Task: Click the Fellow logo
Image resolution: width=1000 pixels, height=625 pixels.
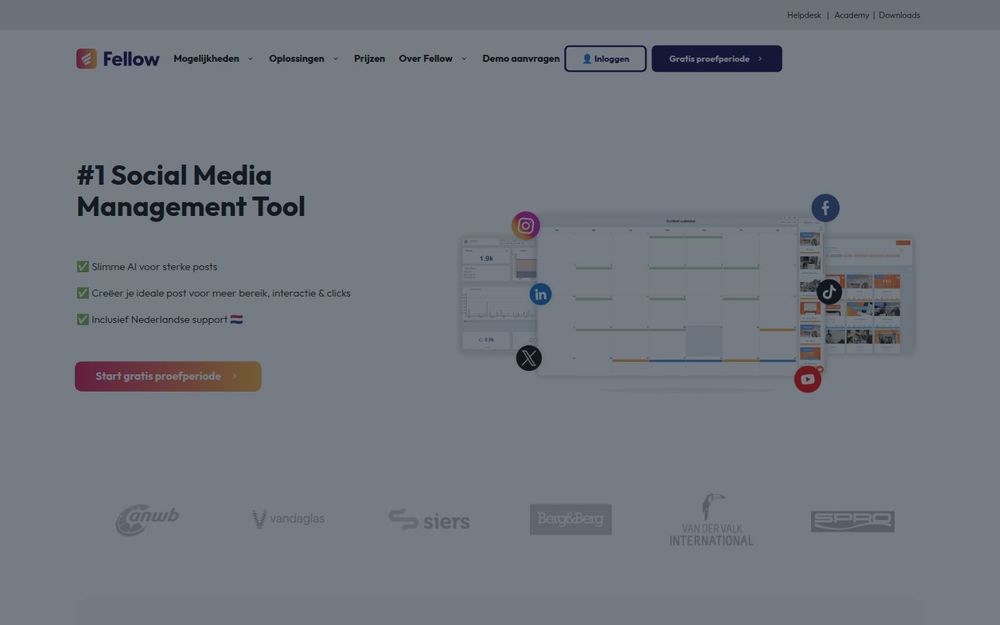Action: coord(118,59)
